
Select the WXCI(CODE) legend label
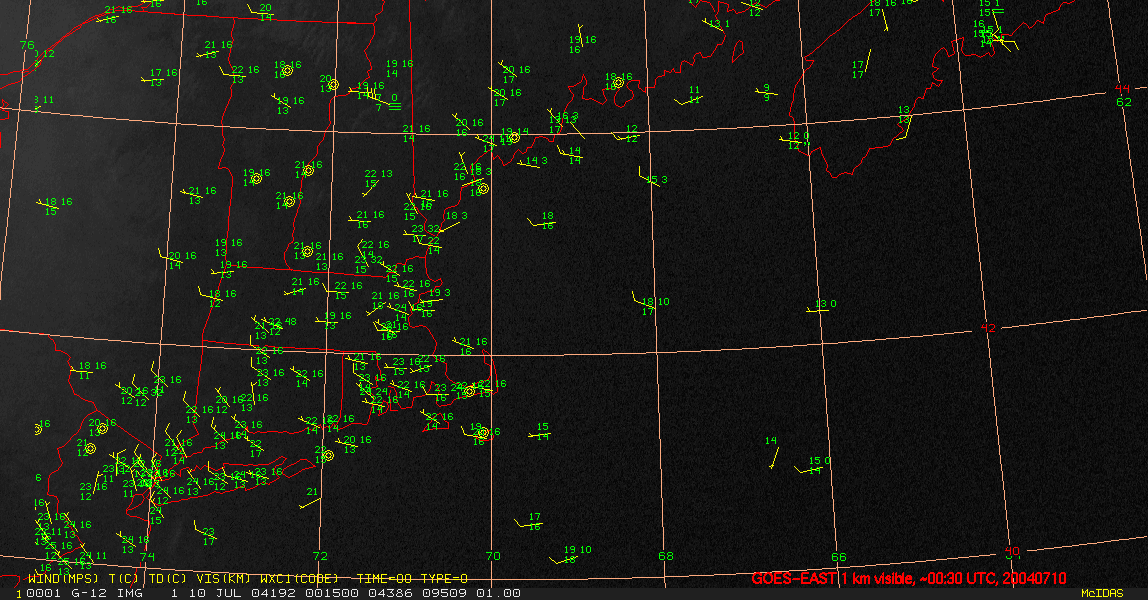click(299, 579)
